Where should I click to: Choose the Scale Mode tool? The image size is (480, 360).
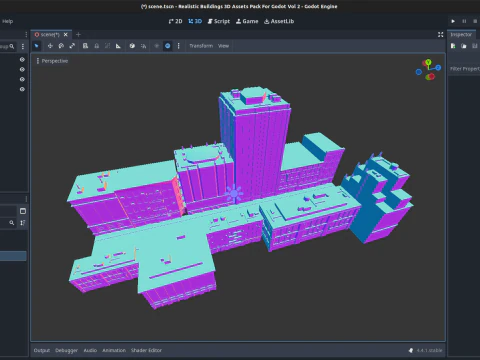point(72,46)
